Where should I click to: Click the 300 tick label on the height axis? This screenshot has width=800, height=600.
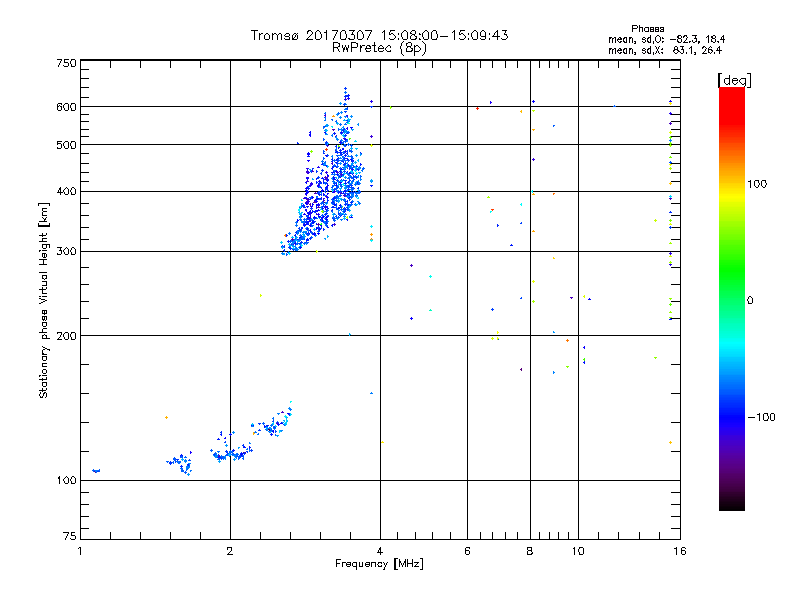[x=66, y=251]
